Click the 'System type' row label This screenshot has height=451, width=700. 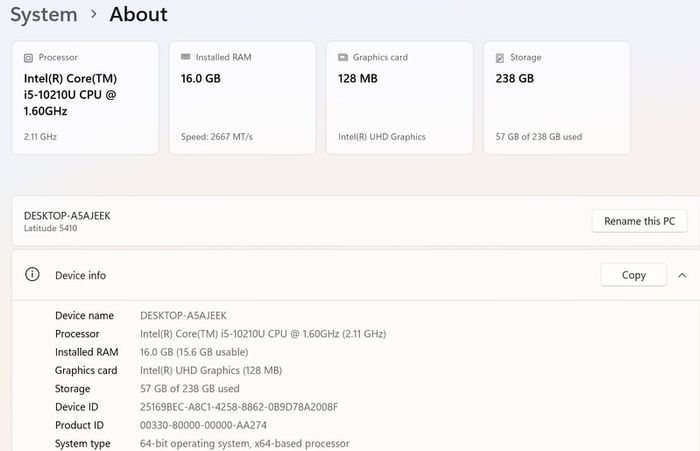pos(83,444)
